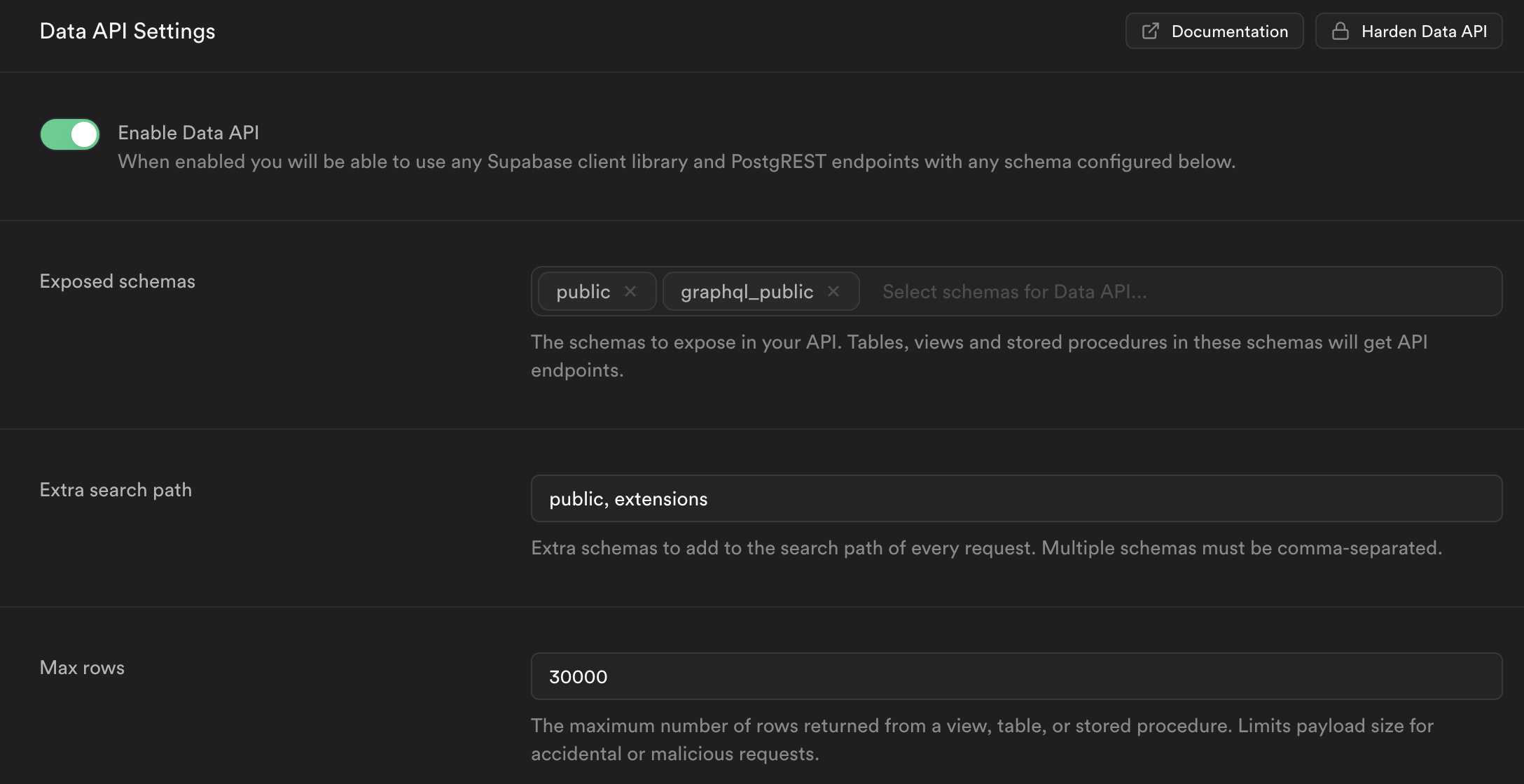Click the public schema tag
This screenshot has height=784, width=1524.
(583, 291)
